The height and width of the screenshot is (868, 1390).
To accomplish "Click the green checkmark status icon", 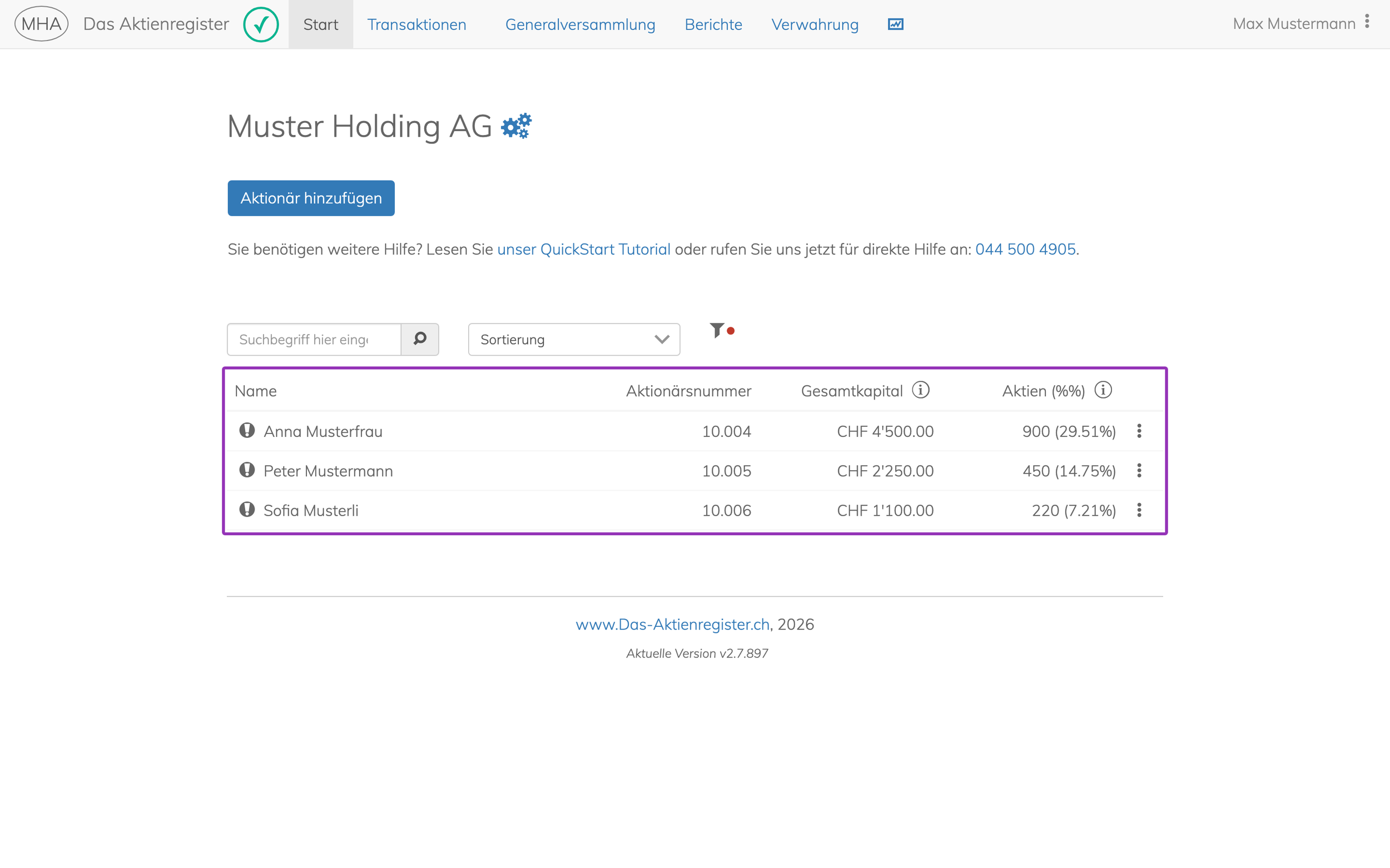I will (261, 24).
